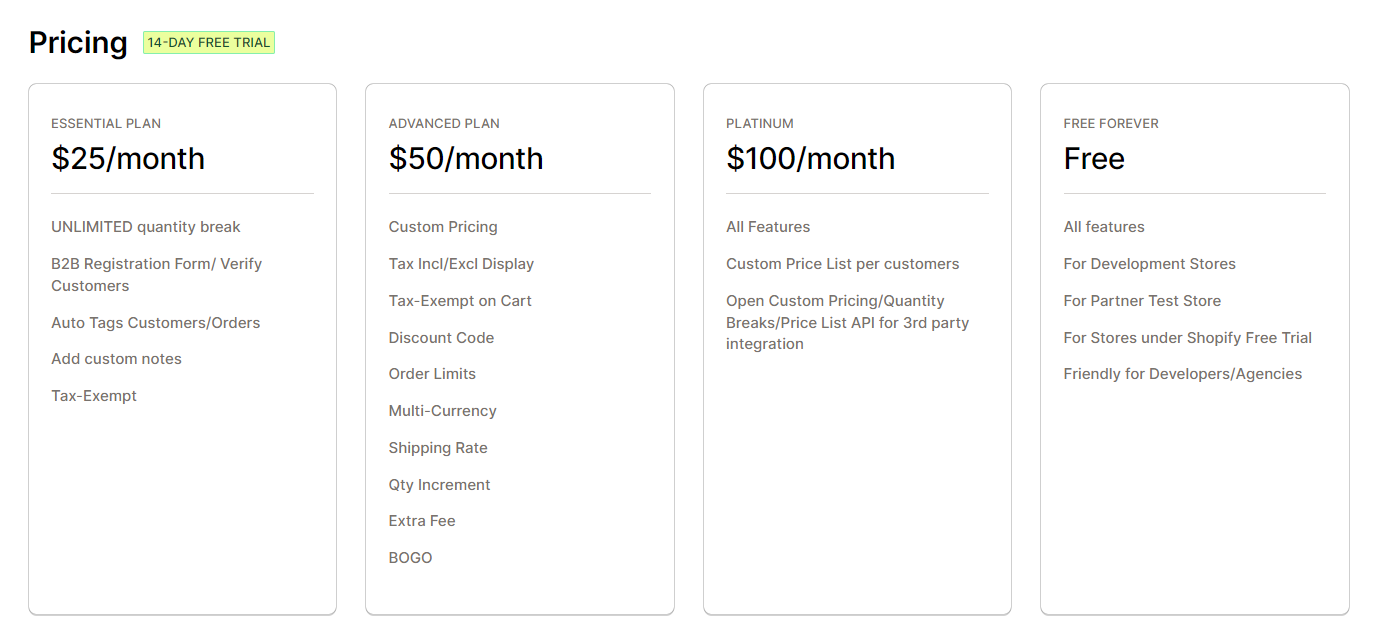Screen dimensions: 1376x628
Task: Click Tax-Exempt in Essential plan
Action: pos(94,396)
